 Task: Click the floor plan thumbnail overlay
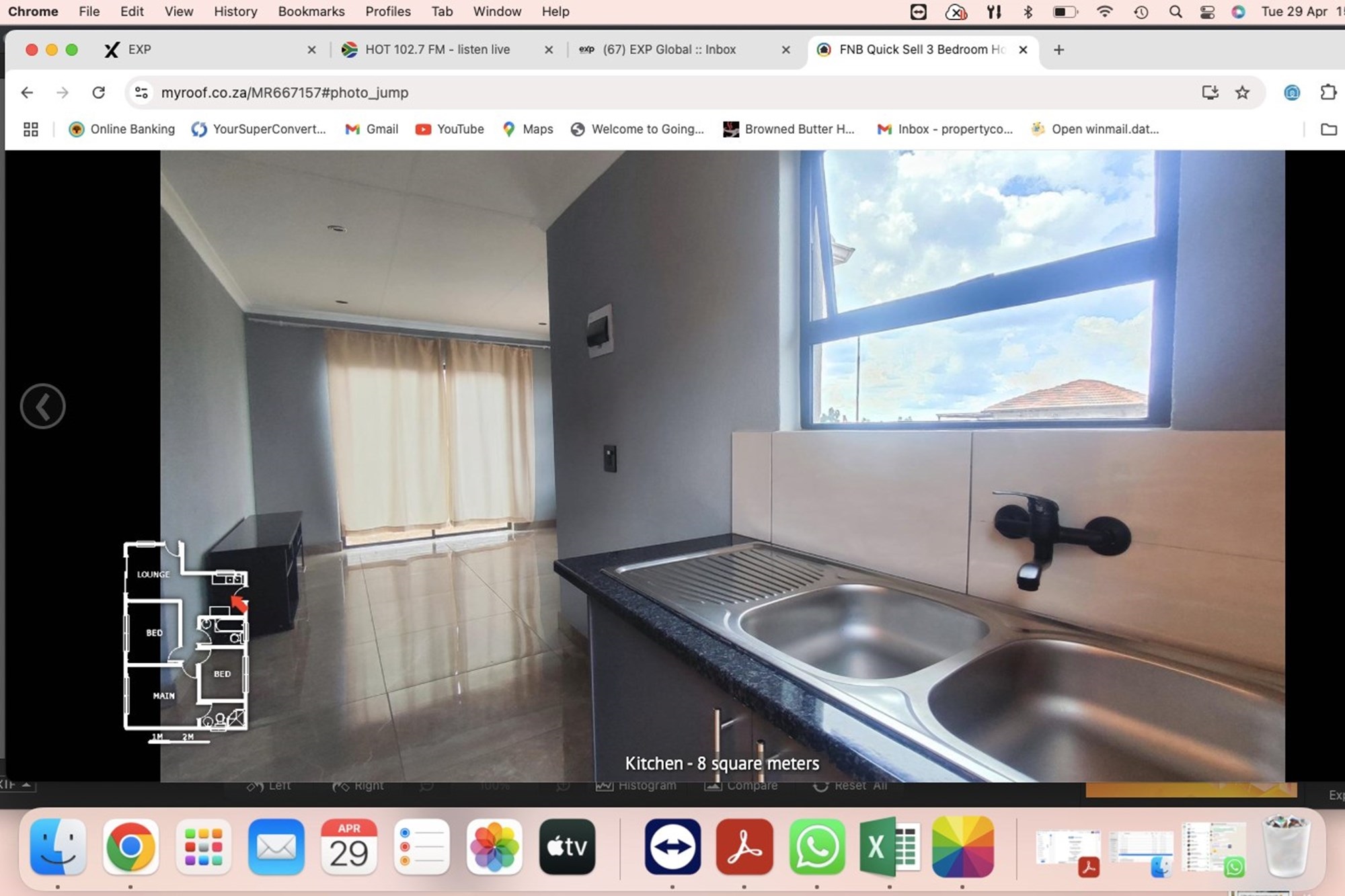point(186,637)
